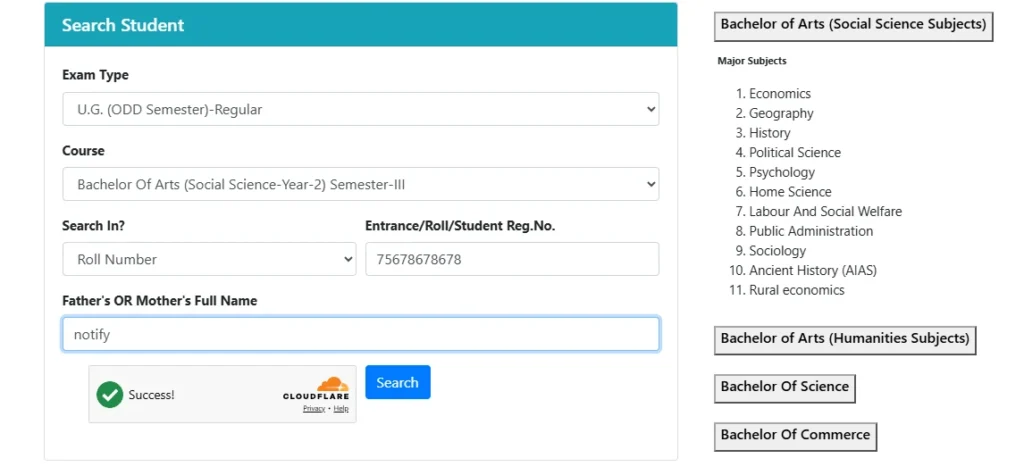Click the Major Subjects heading
1024x475 pixels.
tap(752, 61)
